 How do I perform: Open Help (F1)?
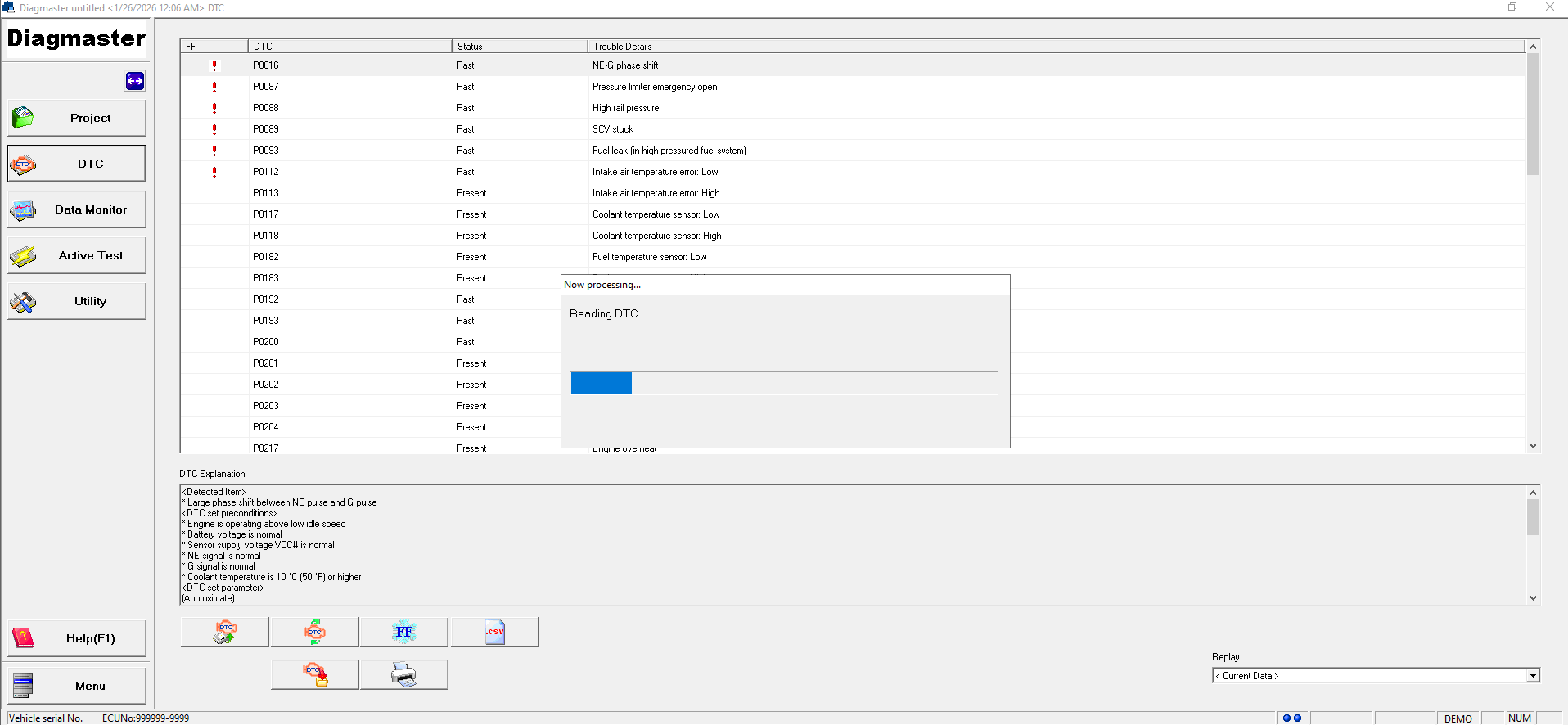(x=77, y=638)
